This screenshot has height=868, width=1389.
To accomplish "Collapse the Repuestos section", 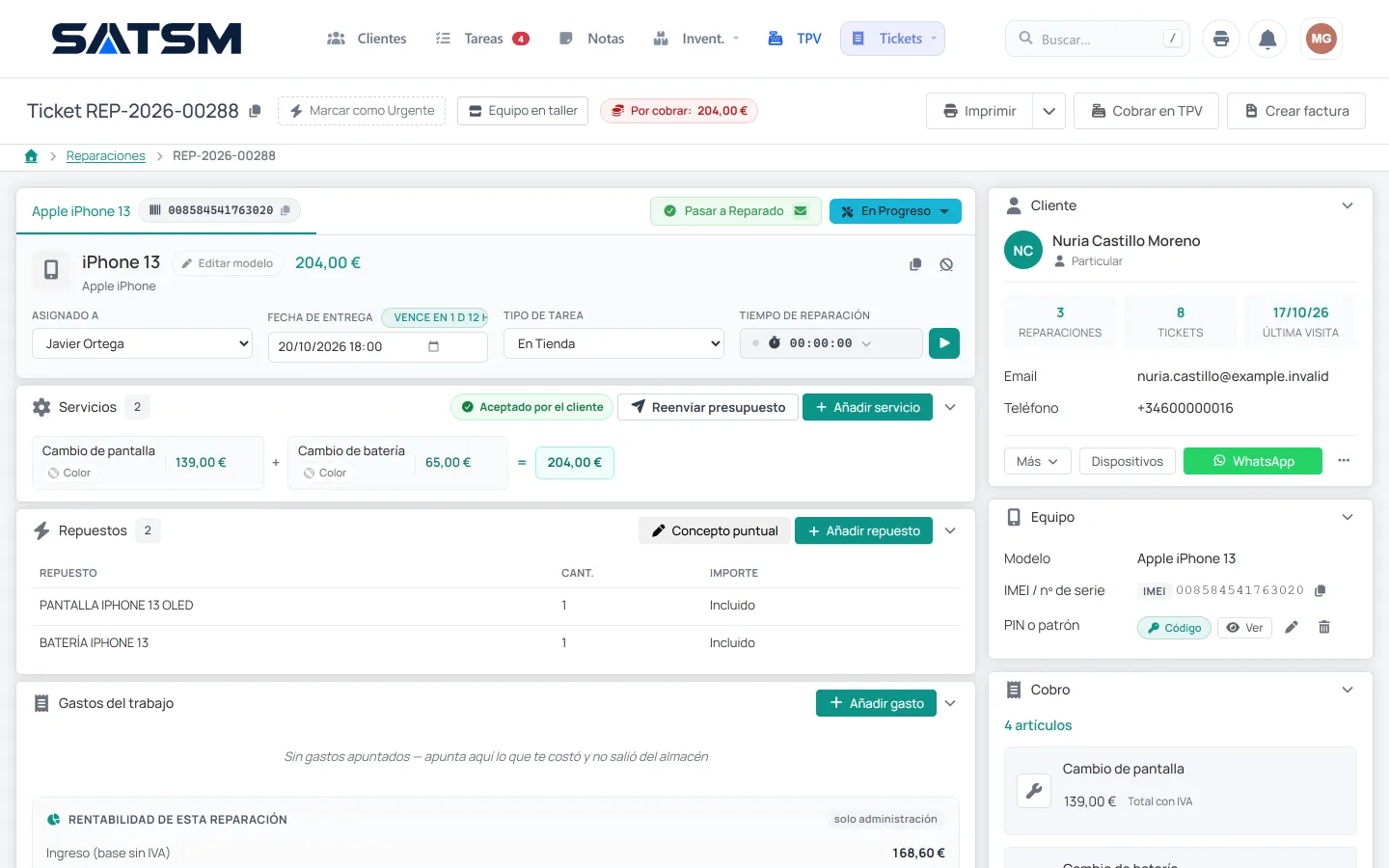I will click(x=950, y=530).
